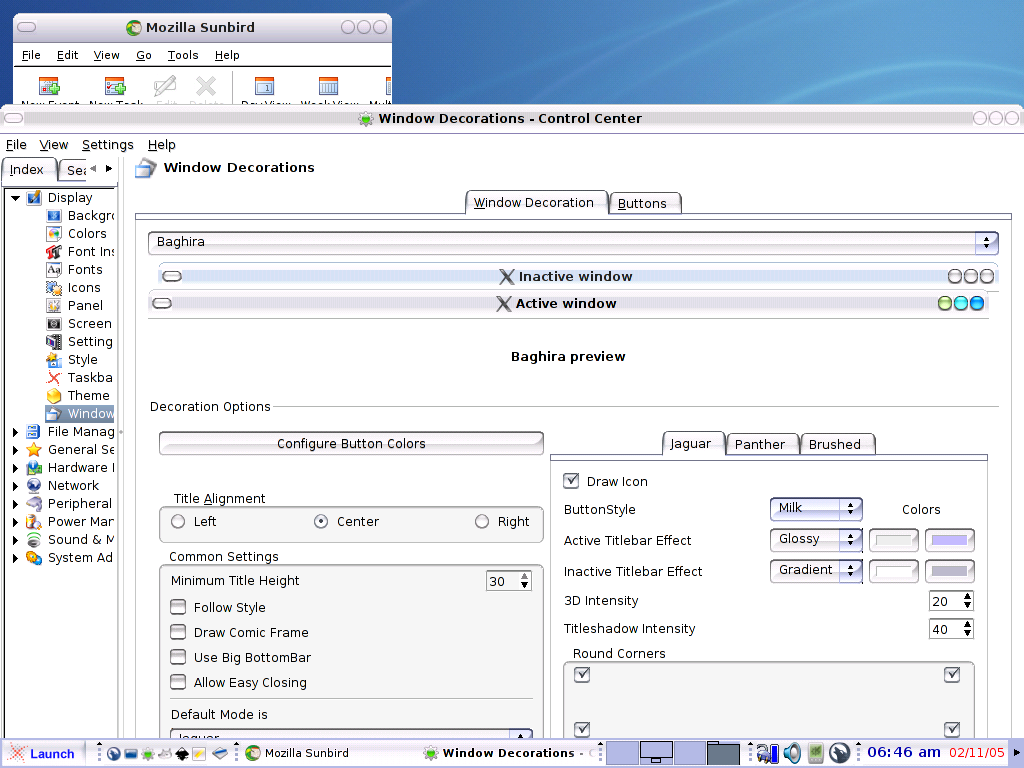Open the Go menu in Mozilla Sunbird

[x=144, y=56]
